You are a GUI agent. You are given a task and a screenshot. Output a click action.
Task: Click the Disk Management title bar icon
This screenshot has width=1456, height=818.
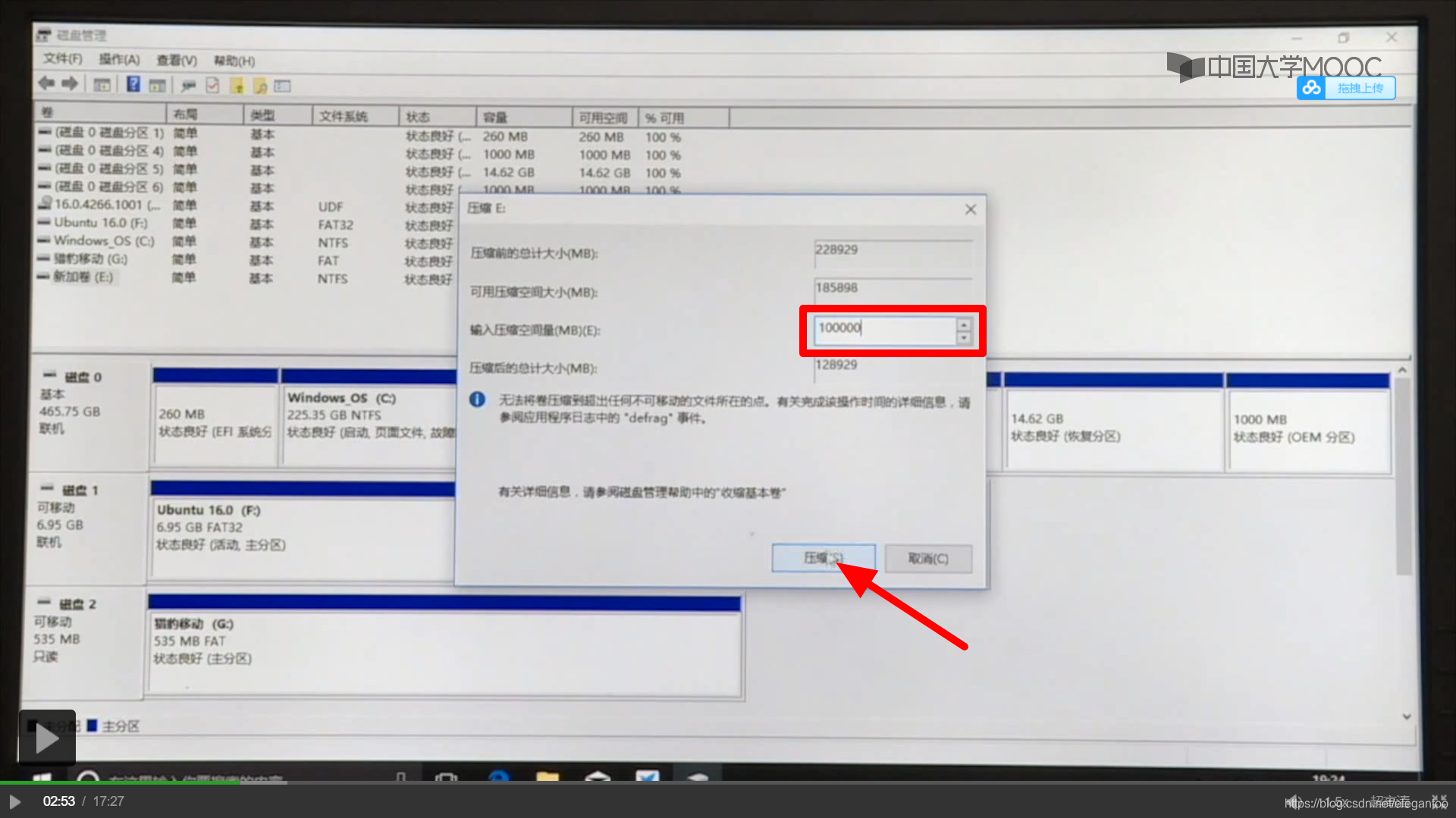pyautogui.click(x=43, y=35)
